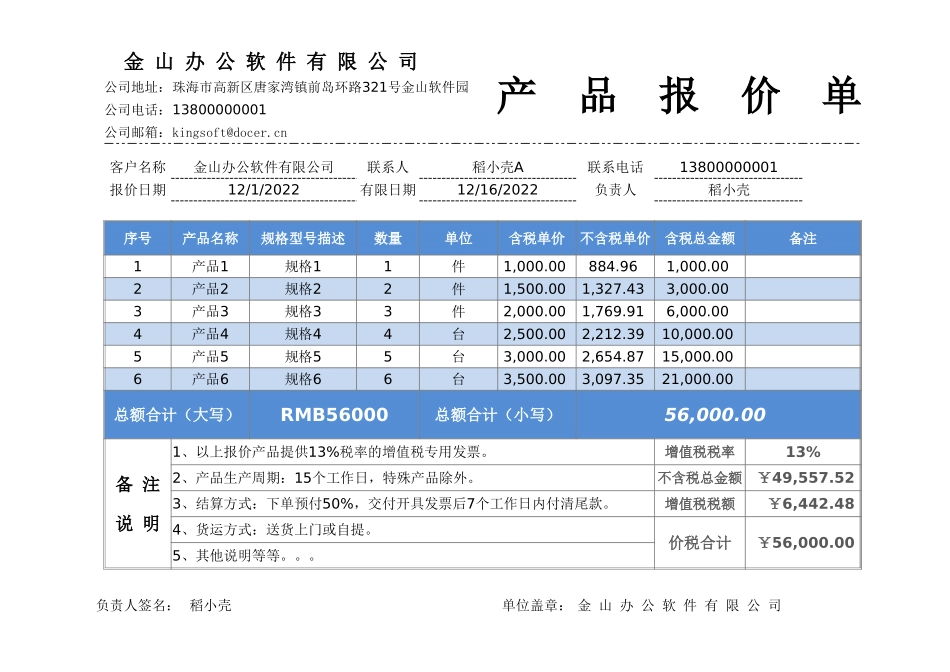The width and height of the screenshot is (950, 672).
Task: Select the 产品1 cell in the table
Action: click(x=210, y=266)
